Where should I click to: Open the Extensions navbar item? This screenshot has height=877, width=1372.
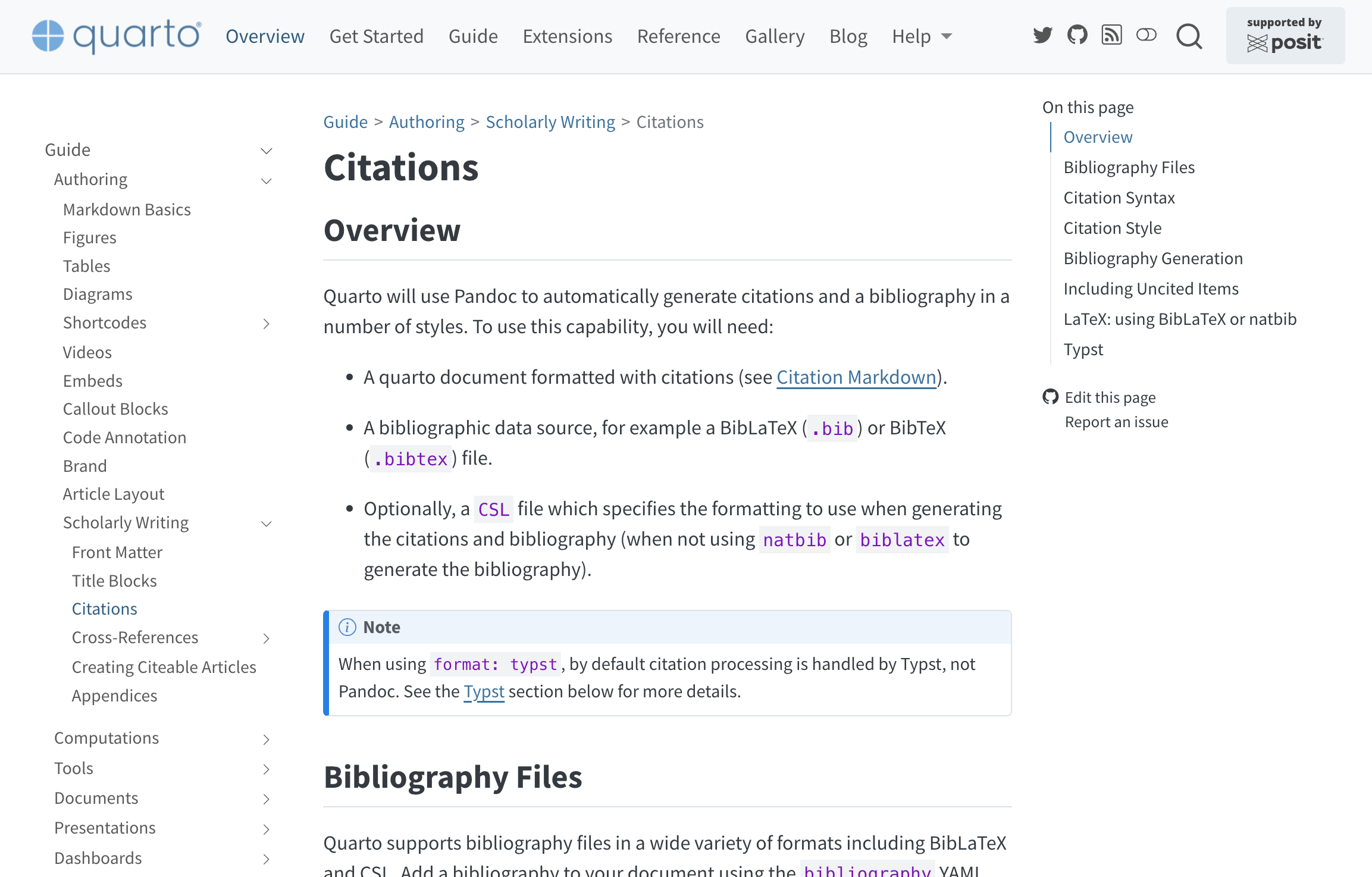[567, 36]
